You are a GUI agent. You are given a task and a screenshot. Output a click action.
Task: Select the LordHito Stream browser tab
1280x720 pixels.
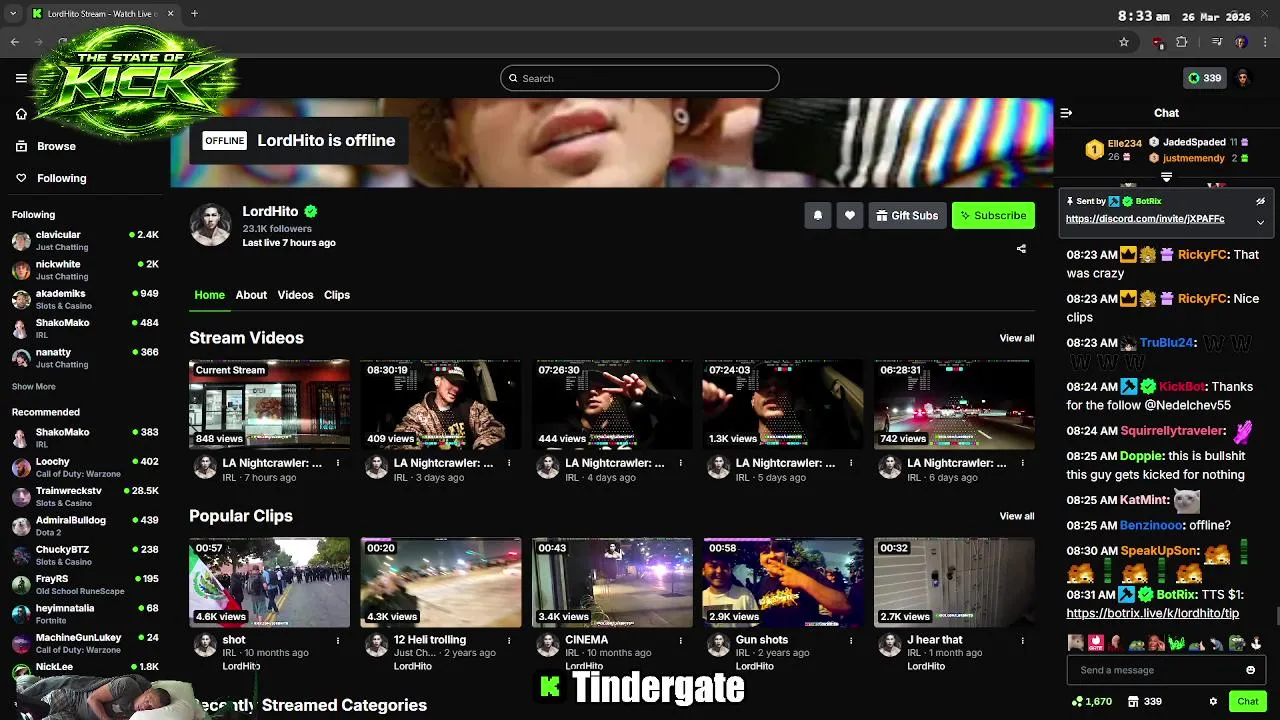click(x=102, y=14)
